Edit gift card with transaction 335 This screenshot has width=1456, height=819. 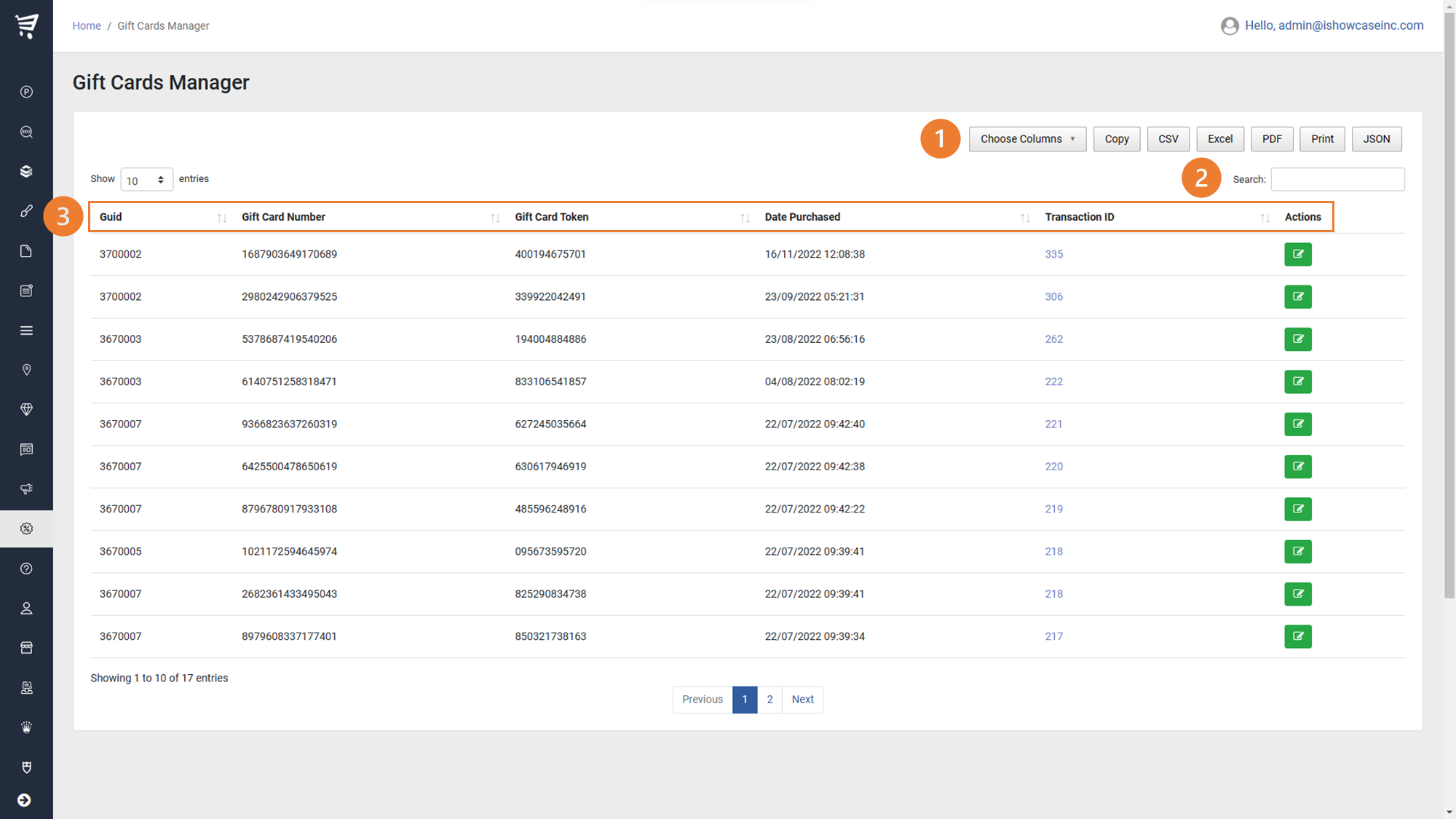1297,254
